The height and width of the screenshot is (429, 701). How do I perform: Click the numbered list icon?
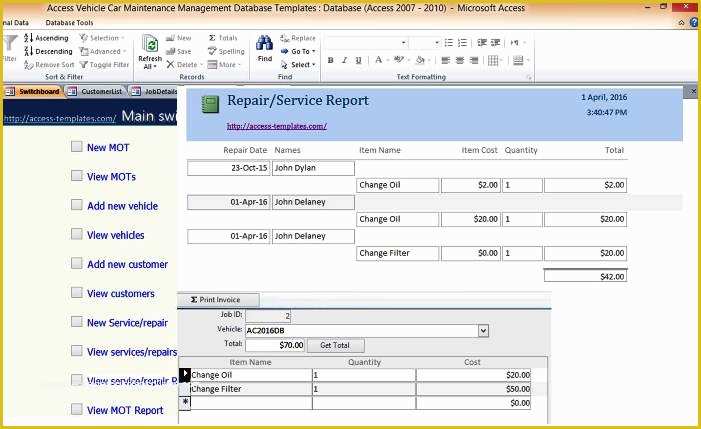(x=462, y=42)
